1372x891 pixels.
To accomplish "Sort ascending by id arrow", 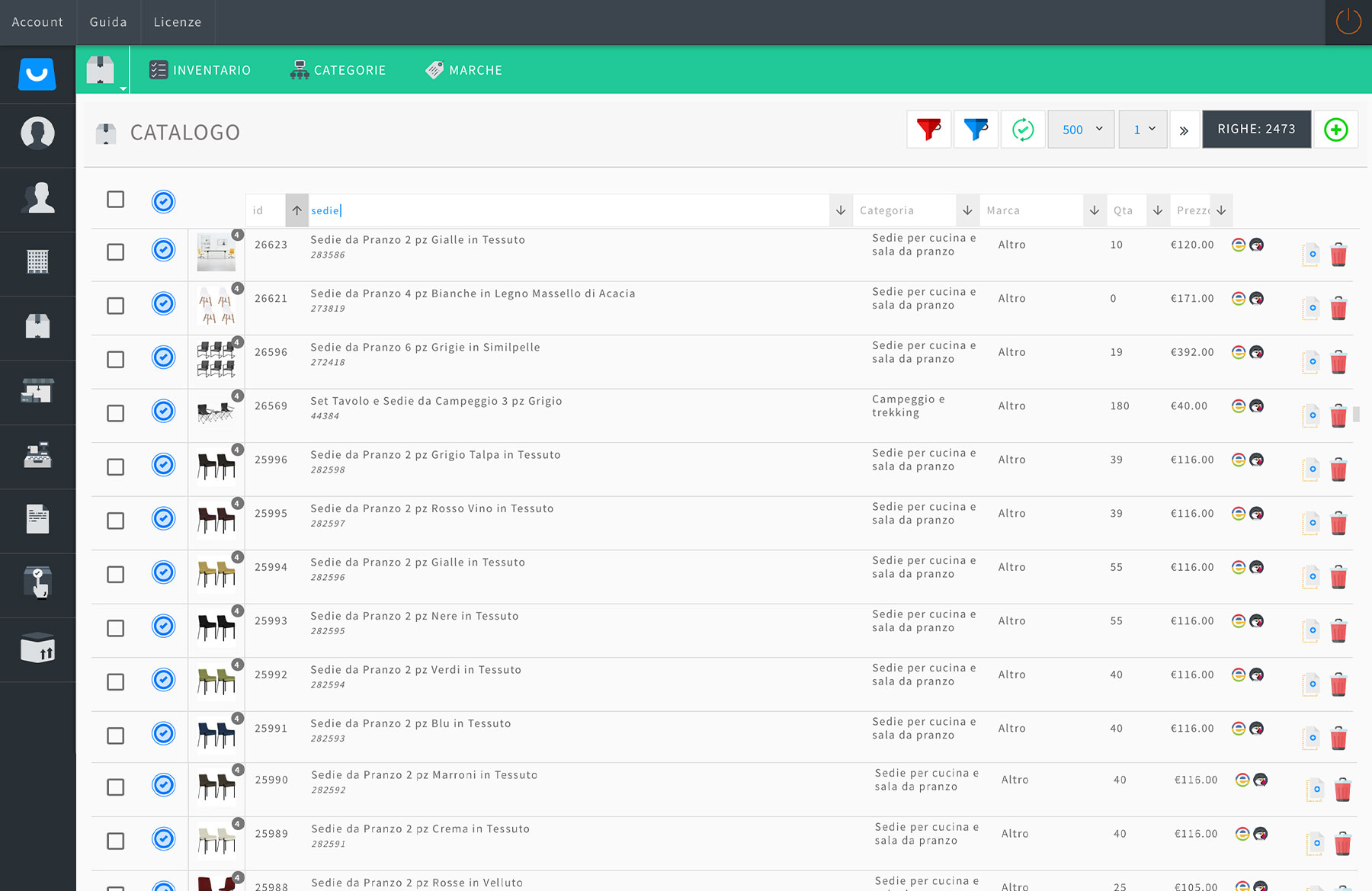I will pyautogui.click(x=297, y=210).
